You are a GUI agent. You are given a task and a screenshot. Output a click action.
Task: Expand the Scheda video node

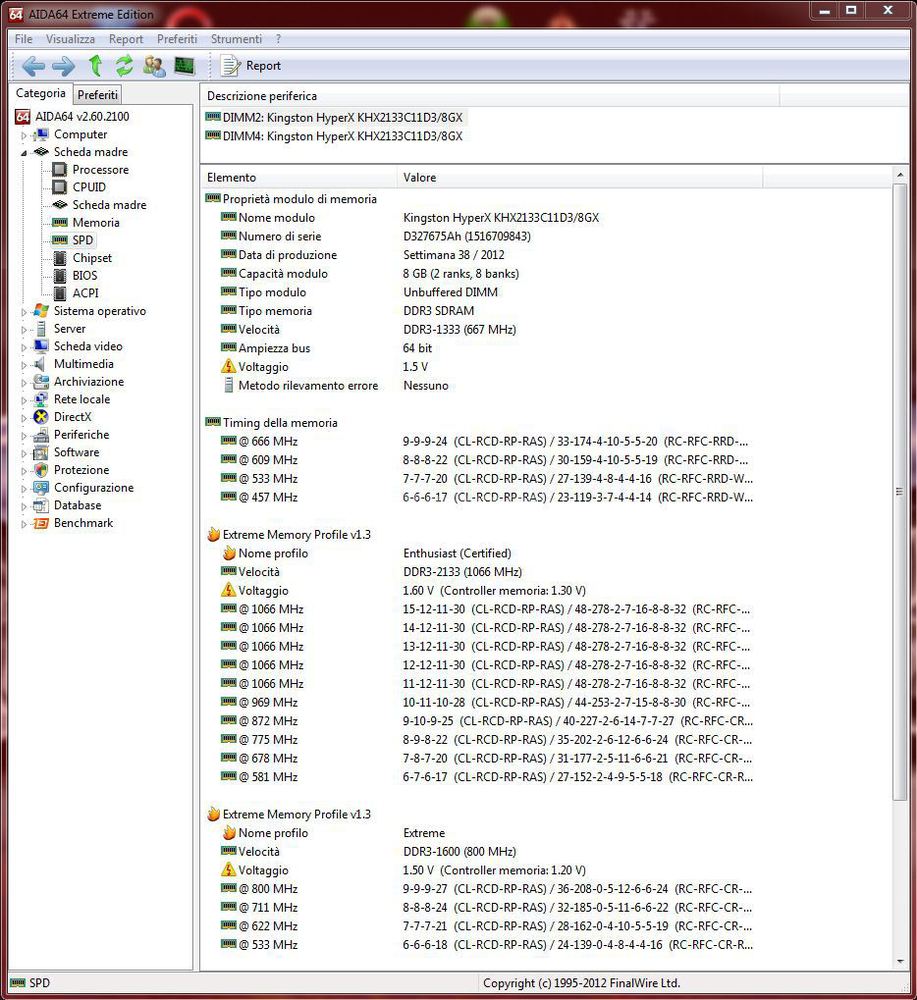click(x=24, y=347)
